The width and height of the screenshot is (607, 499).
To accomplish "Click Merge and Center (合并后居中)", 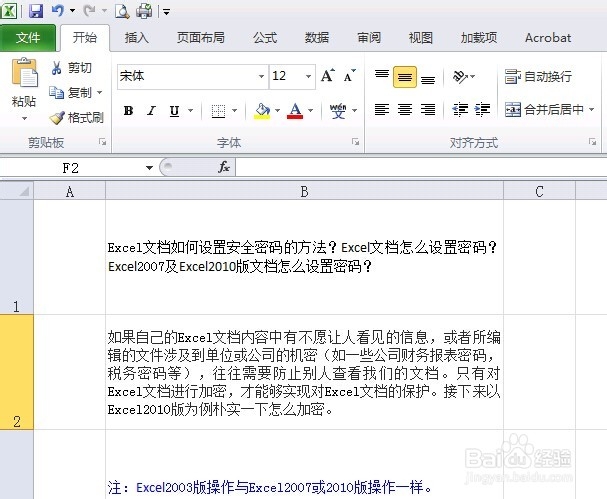I will (x=544, y=110).
